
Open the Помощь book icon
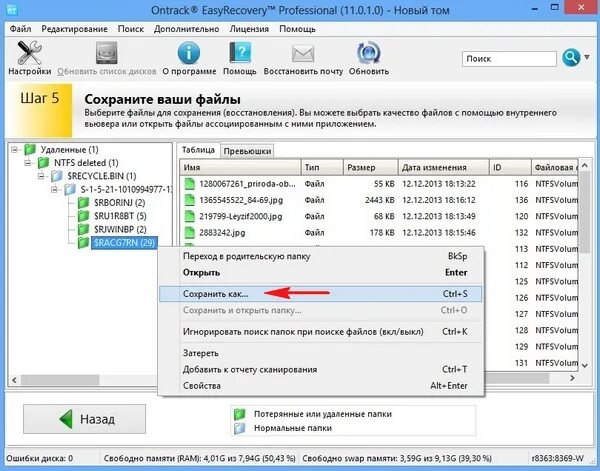(x=240, y=53)
